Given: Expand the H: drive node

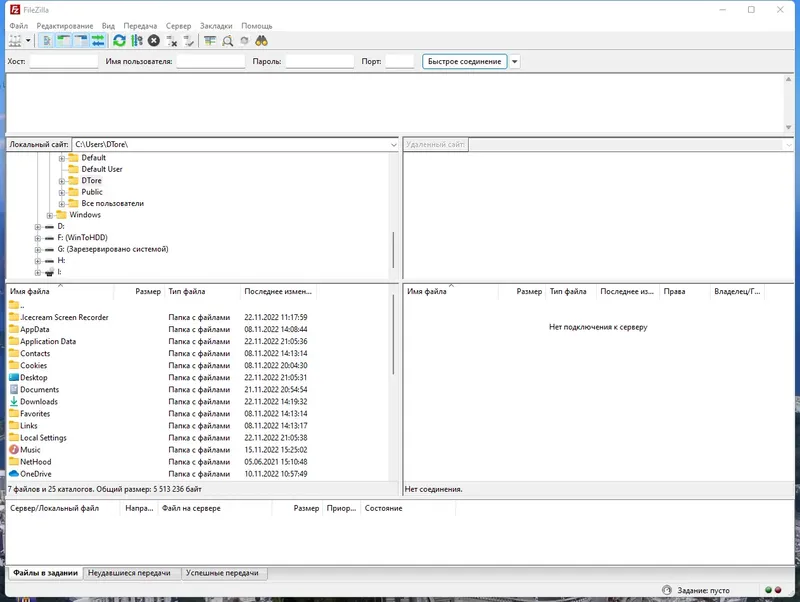Looking at the screenshot, I should pos(38,261).
